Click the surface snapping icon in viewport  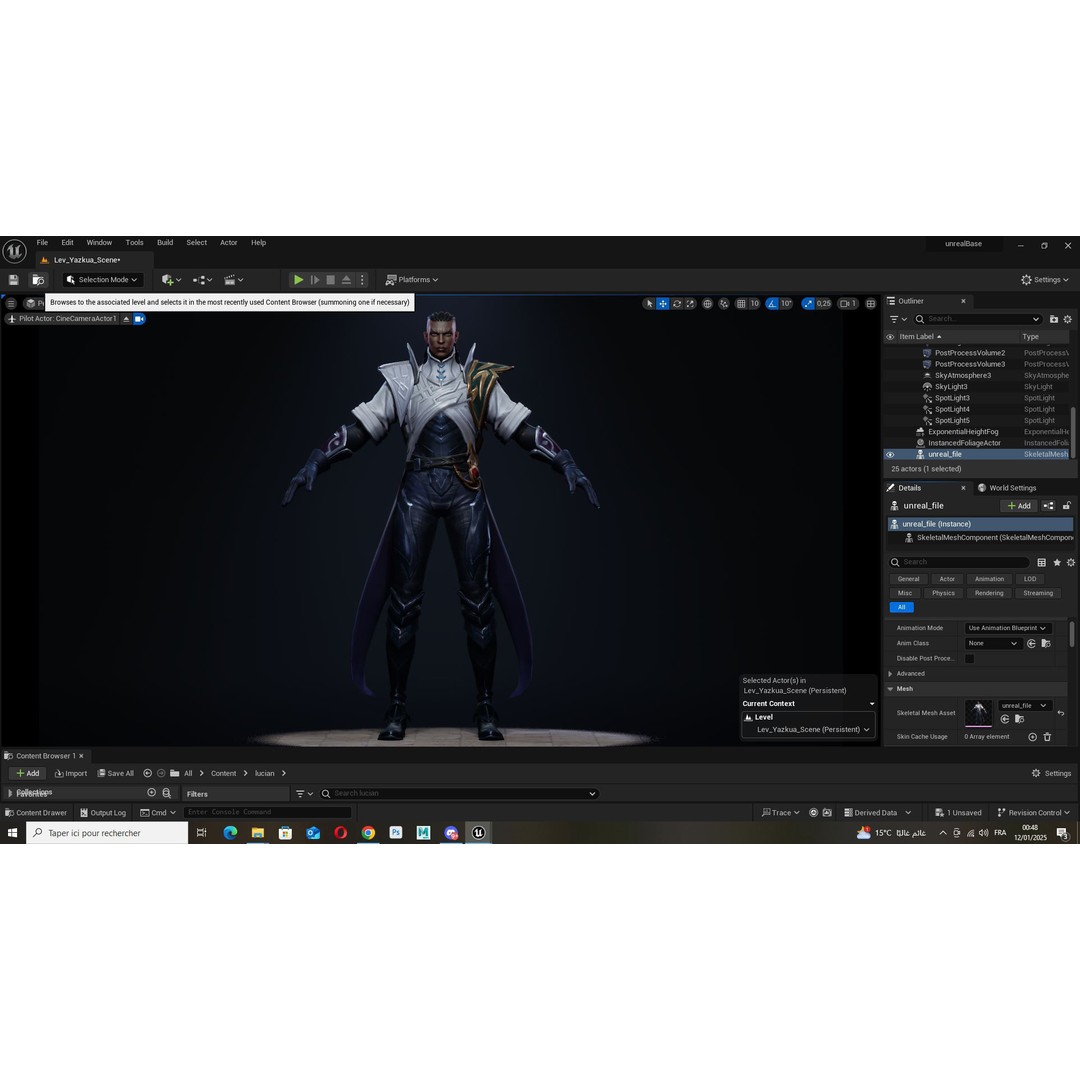point(724,303)
